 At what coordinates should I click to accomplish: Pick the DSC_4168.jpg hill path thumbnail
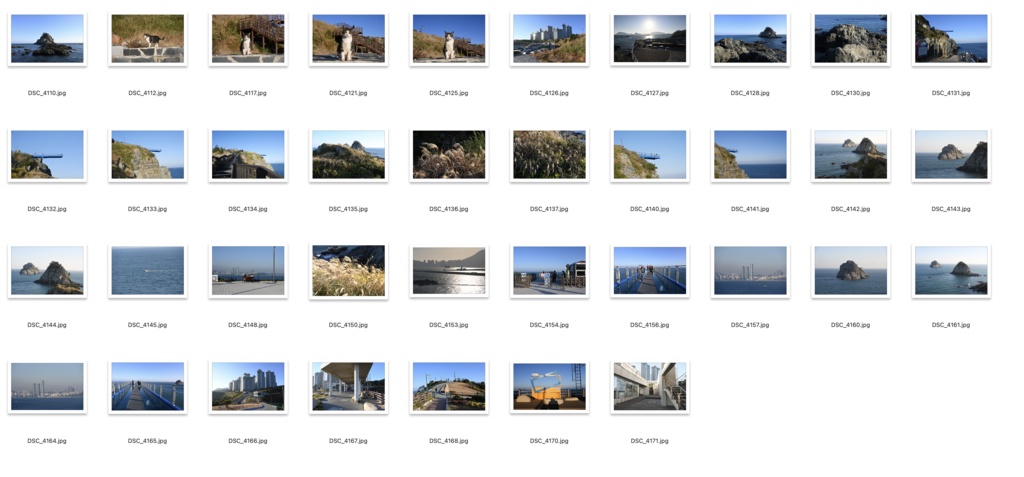[449, 387]
